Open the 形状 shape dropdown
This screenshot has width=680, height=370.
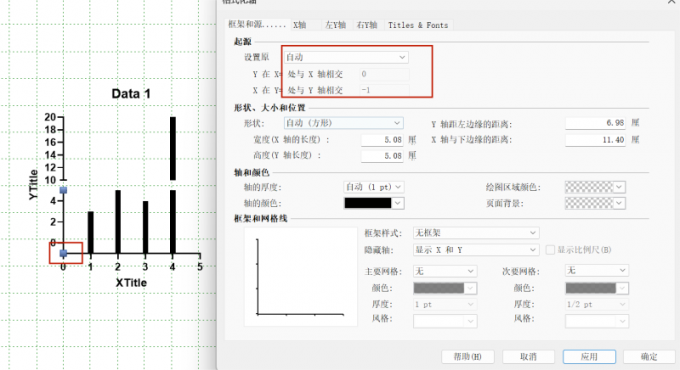[x=343, y=123]
